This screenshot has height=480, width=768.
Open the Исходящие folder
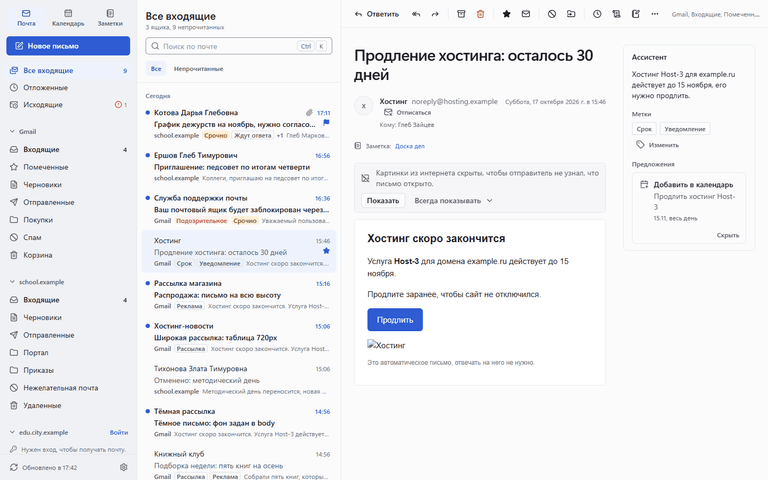68,105
